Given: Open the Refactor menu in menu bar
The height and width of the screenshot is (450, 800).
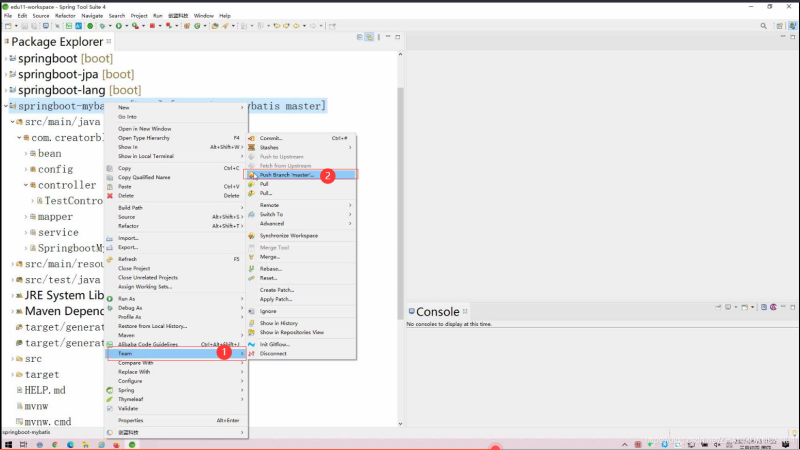Looking at the screenshot, I should click(65, 16).
